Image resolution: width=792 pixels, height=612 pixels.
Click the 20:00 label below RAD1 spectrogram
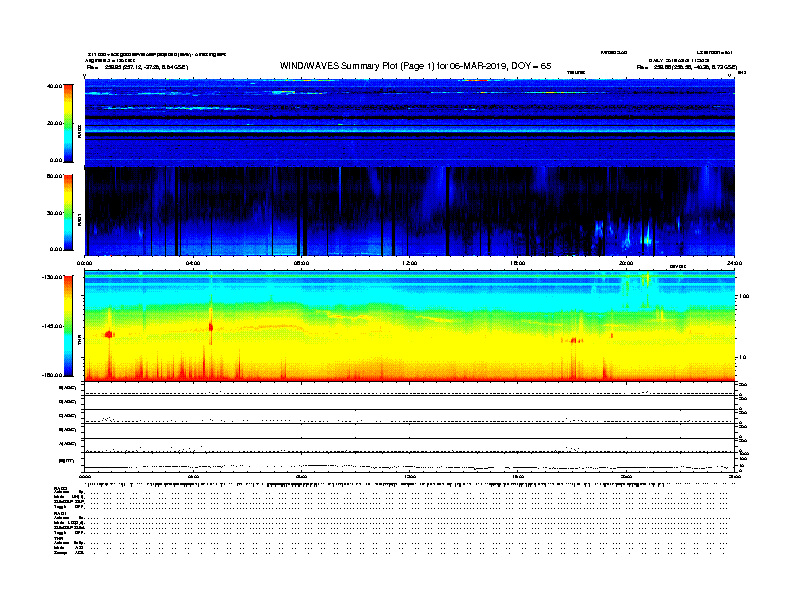pyautogui.click(x=626, y=263)
